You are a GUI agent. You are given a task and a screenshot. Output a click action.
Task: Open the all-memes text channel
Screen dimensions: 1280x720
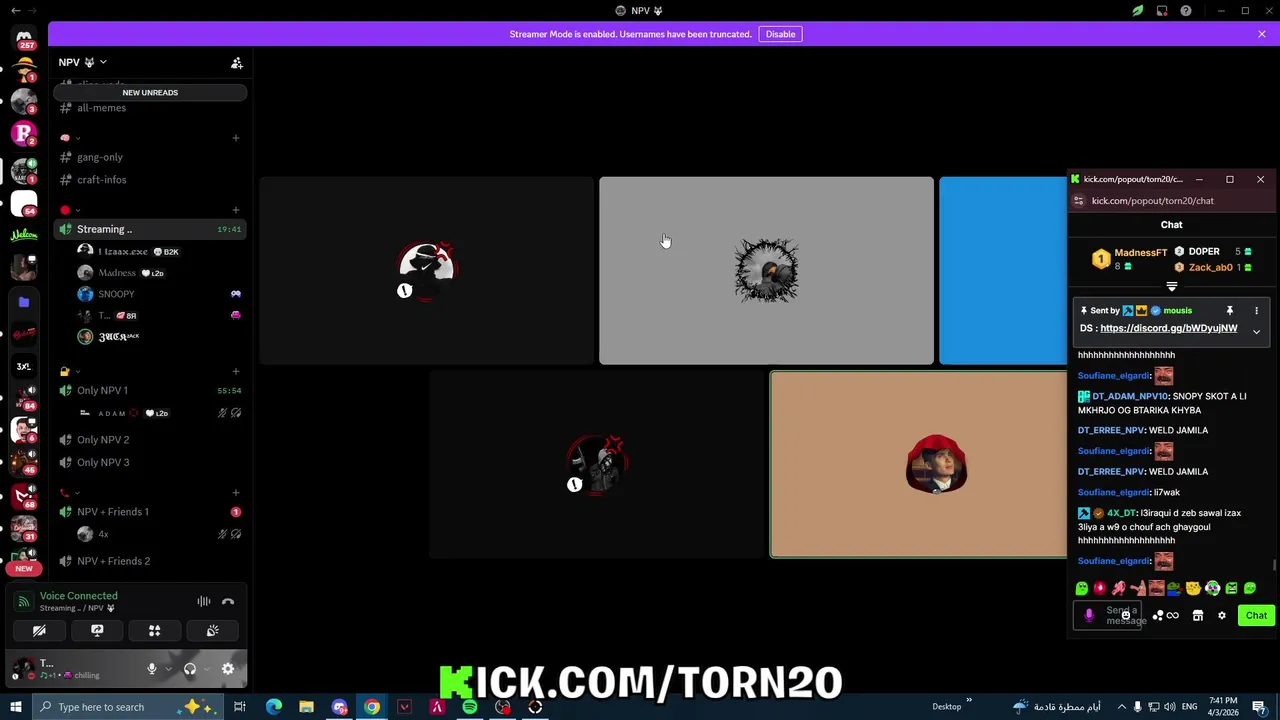tap(150, 108)
